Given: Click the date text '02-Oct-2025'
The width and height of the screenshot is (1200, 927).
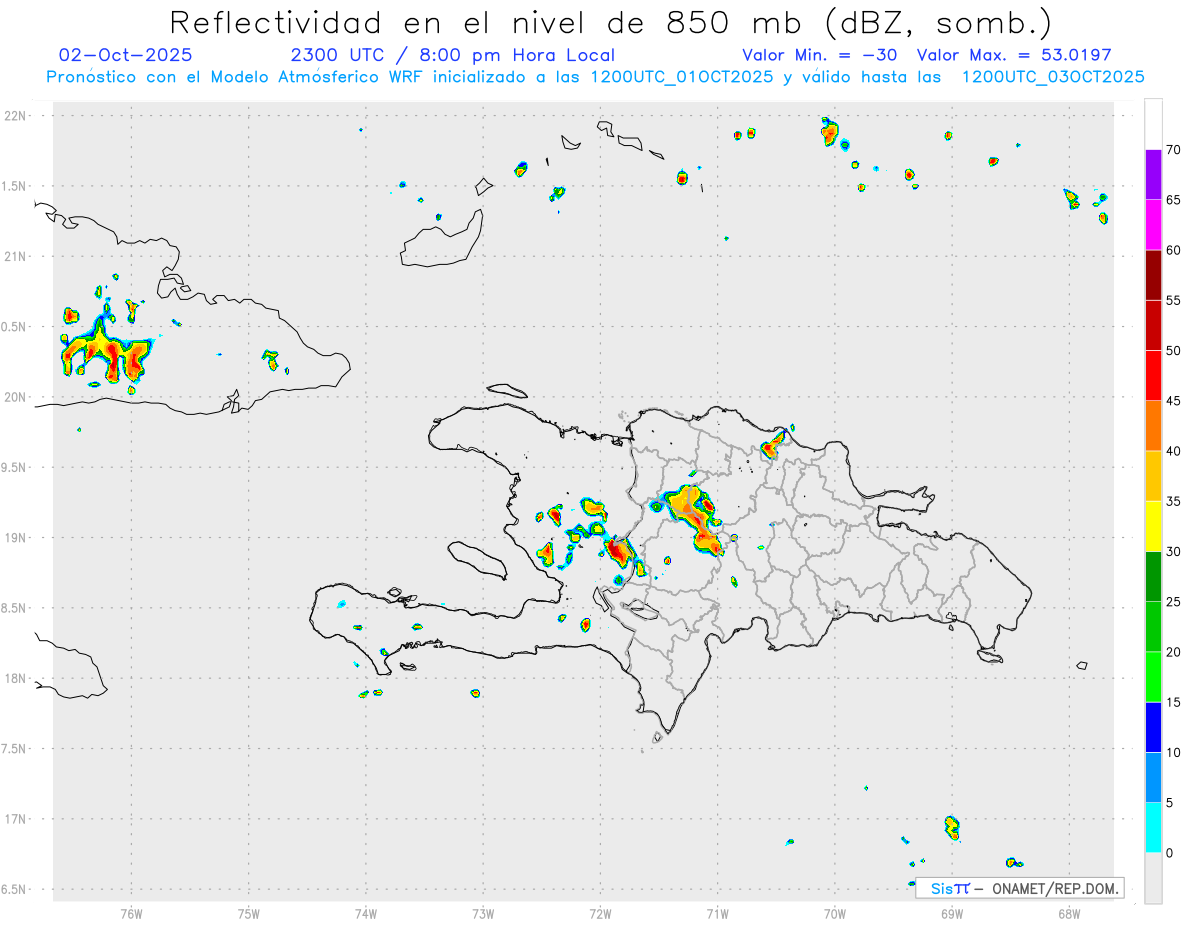Looking at the screenshot, I should tap(126, 55).
